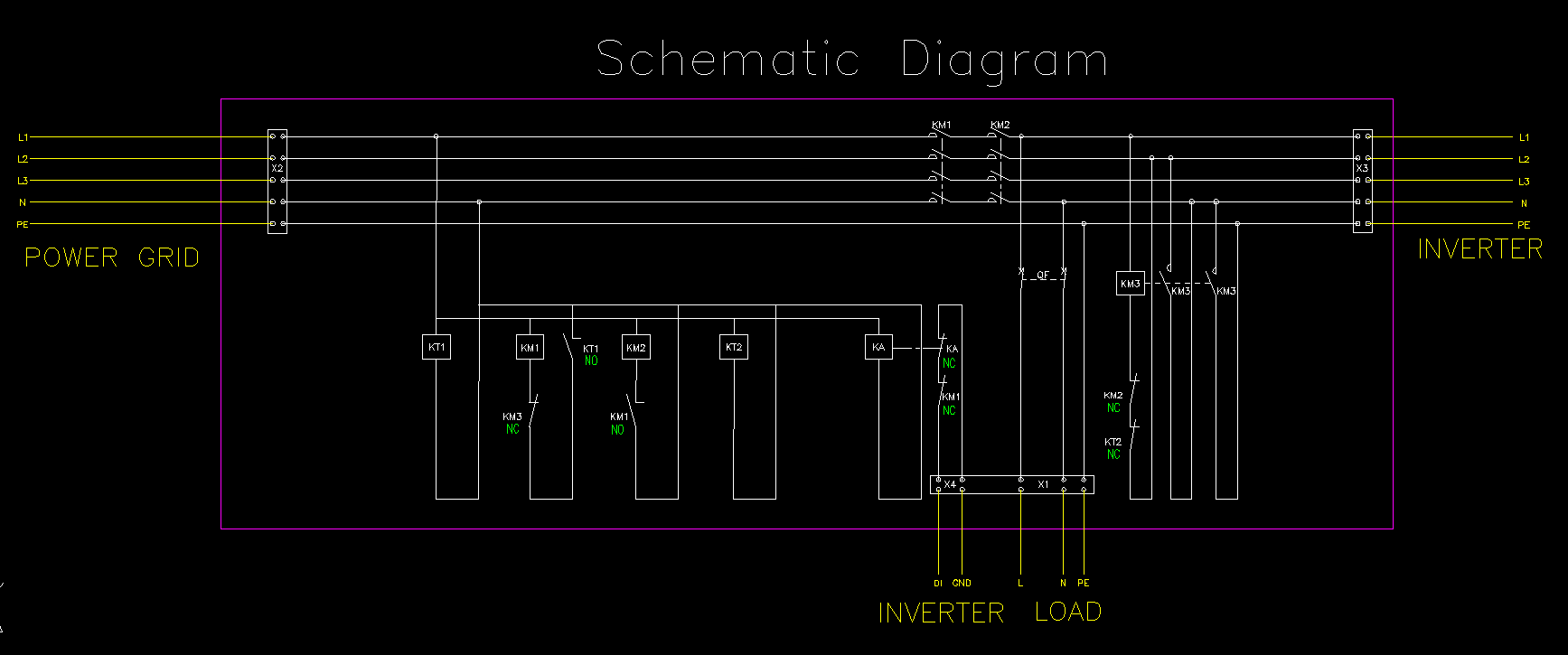
Task: Select the GND label under X4
Action: point(962,584)
